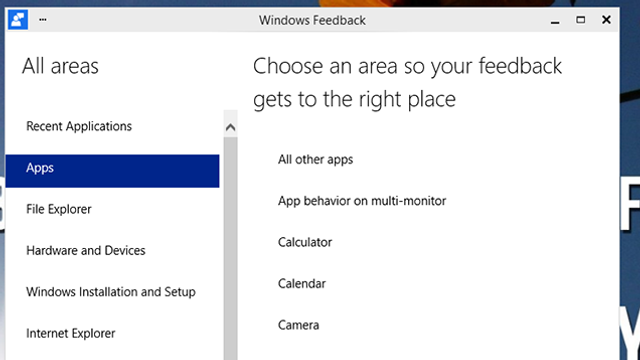Viewport: 640px width, 360px height.
Task: Select the Calendar feedback category
Action: [x=302, y=284]
